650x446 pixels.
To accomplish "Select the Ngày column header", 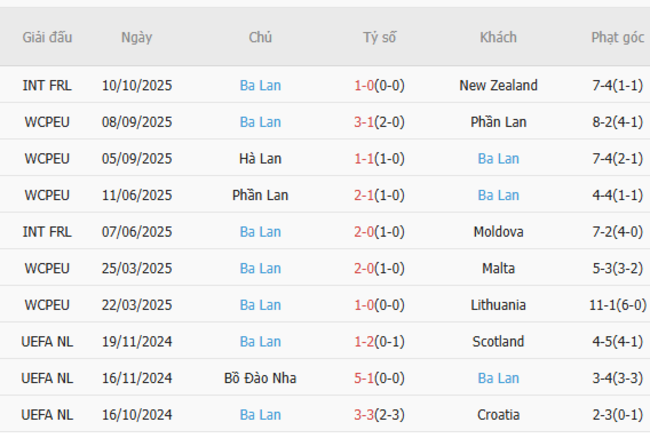I will pyautogui.click(x=137, y=37).
